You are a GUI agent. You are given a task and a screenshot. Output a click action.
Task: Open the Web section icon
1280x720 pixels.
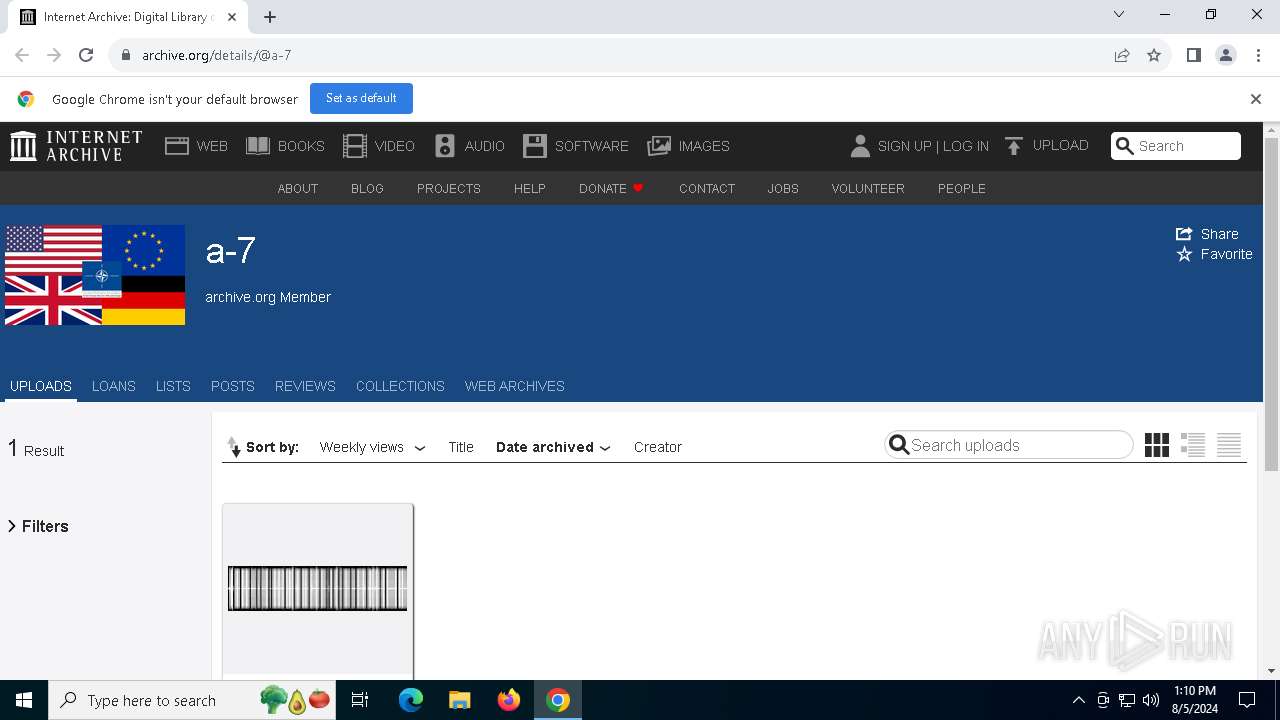pyautogui.click(x=177, y=146)
